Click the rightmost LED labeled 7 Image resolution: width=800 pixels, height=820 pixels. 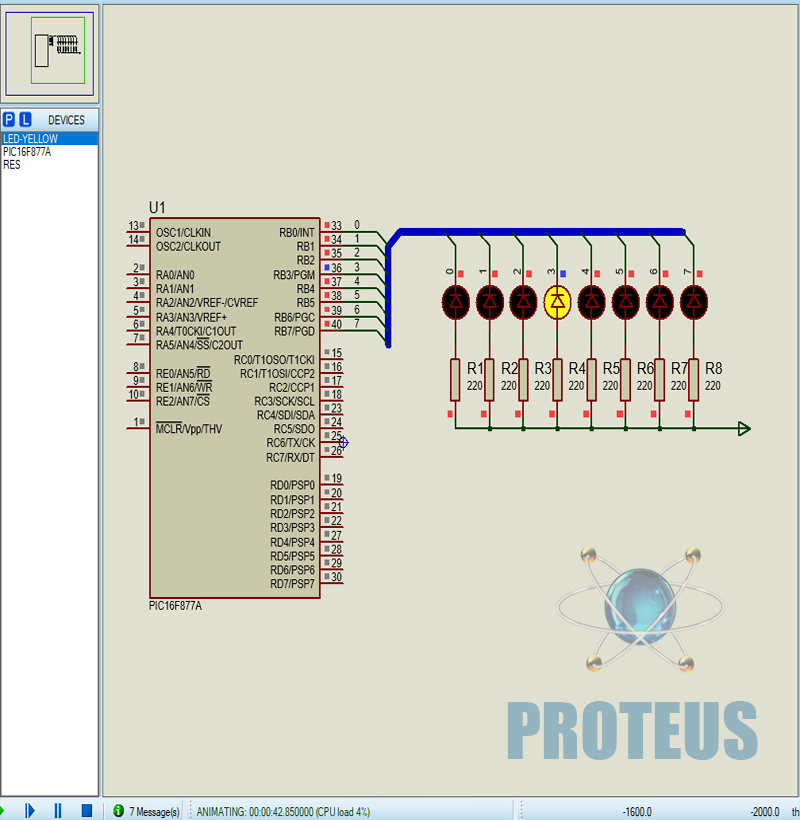point(693,300)
